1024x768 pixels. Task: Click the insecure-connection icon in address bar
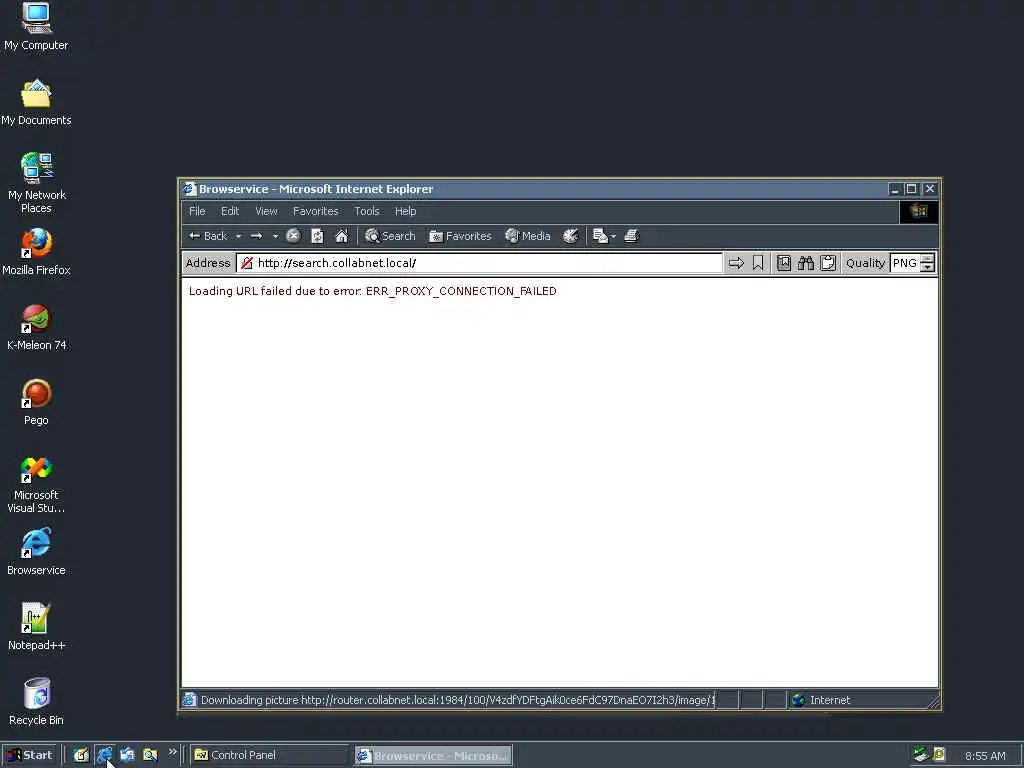pyautogui.click(x=246, y=263)
